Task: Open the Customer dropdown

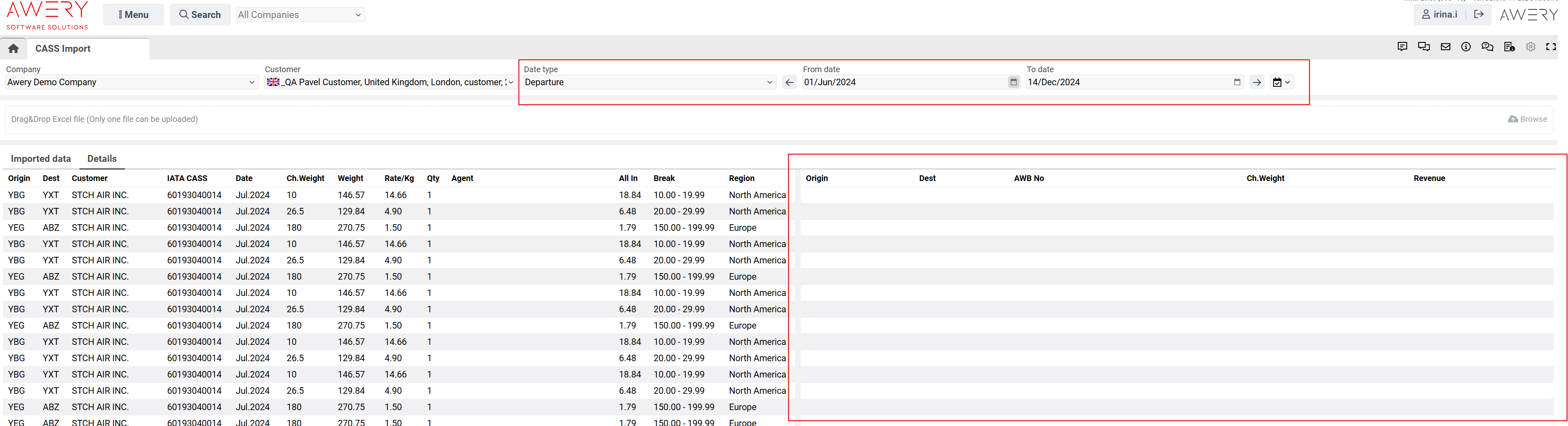Action: tap(390, 82)
